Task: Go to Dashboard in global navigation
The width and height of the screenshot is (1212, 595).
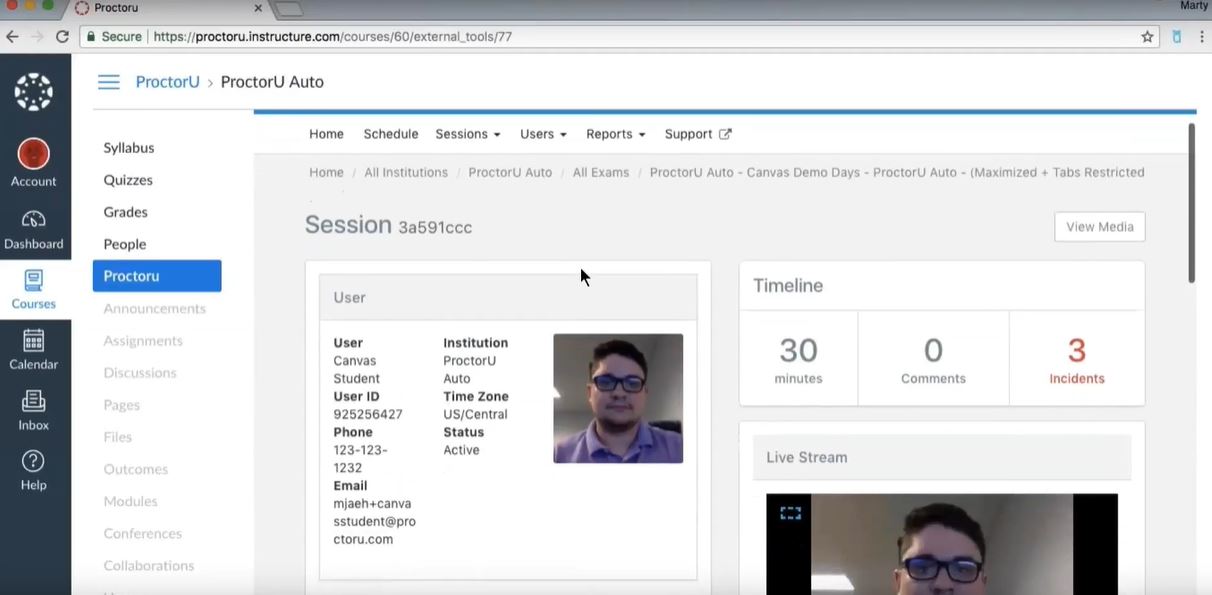Action: pyautogui.click(x=34, y=230)
